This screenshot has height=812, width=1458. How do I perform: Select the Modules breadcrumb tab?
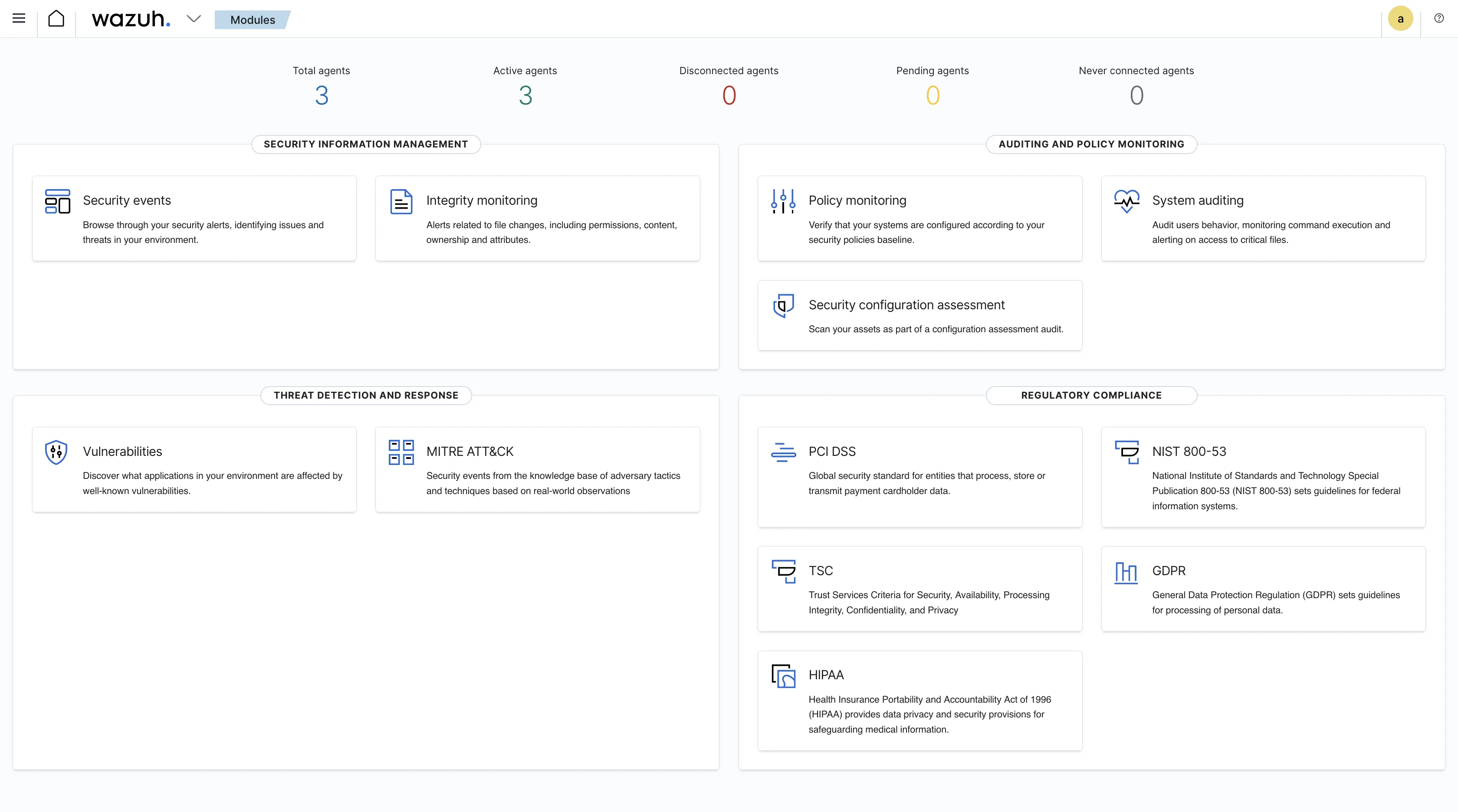click(x=253, y=20)
